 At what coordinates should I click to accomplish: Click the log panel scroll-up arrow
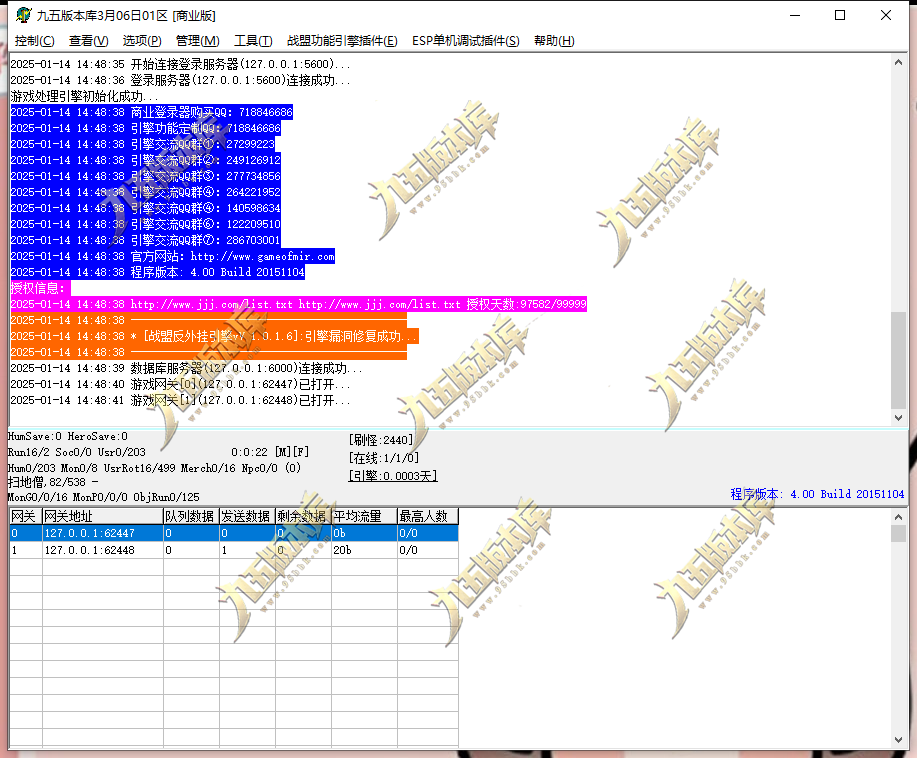[x=898, y=62]
